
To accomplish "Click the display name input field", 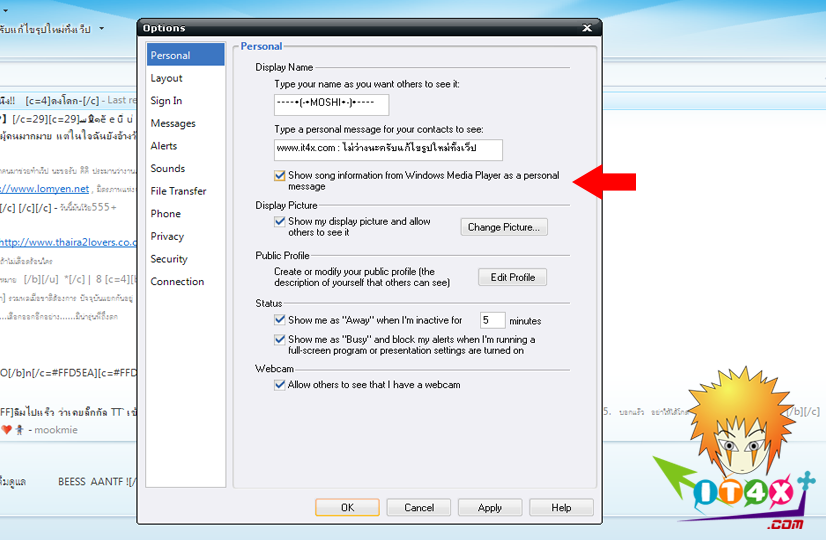I will pyautogui.click(x=331, y=104).
